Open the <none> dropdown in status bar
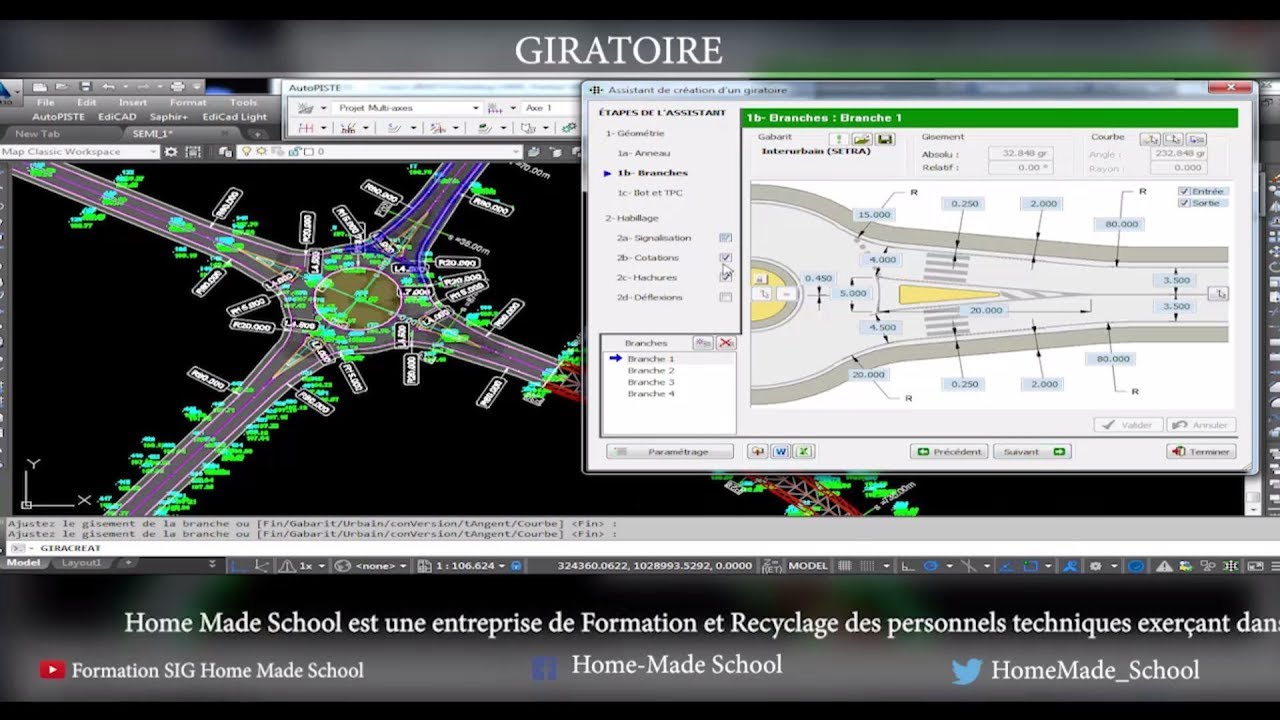Screen dimensions: 1280x720 403,566
